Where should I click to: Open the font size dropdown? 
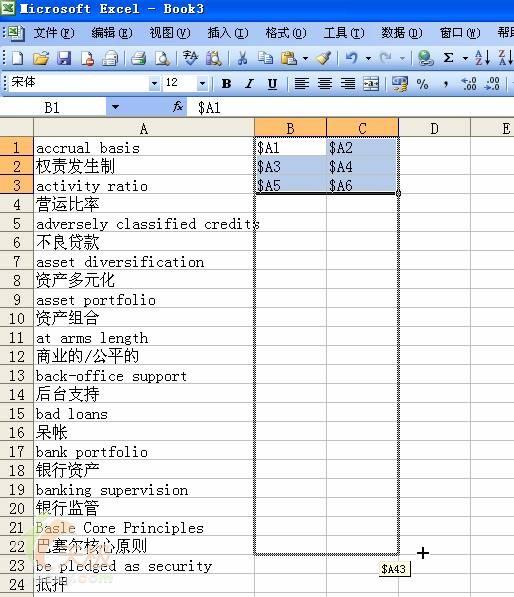(202, 83)
